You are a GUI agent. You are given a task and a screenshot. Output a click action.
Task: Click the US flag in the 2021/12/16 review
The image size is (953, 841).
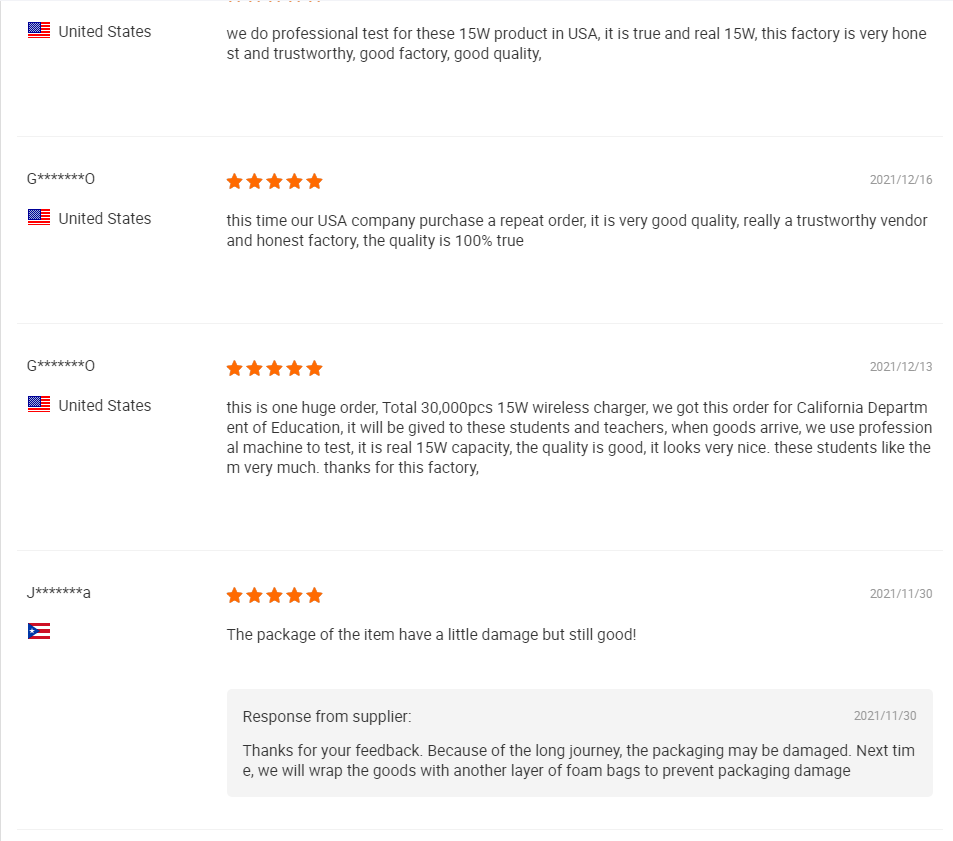39,218
